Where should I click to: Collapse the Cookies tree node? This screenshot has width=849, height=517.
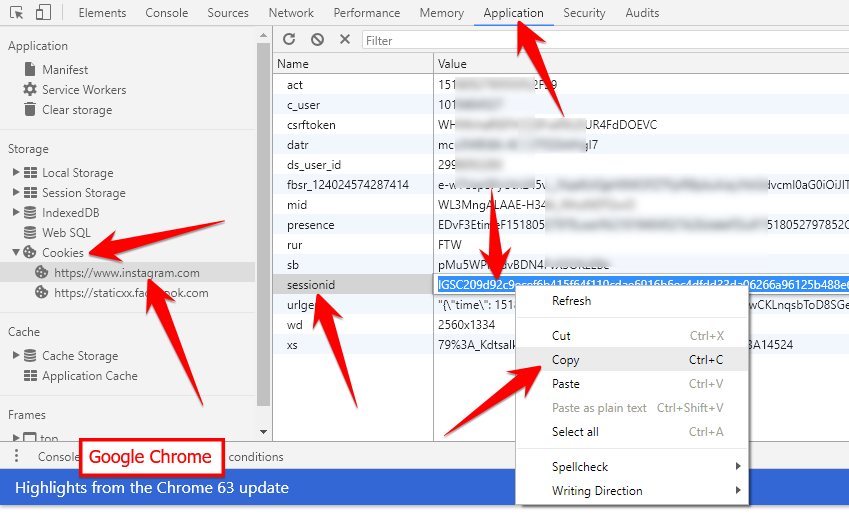pos(16,253)
